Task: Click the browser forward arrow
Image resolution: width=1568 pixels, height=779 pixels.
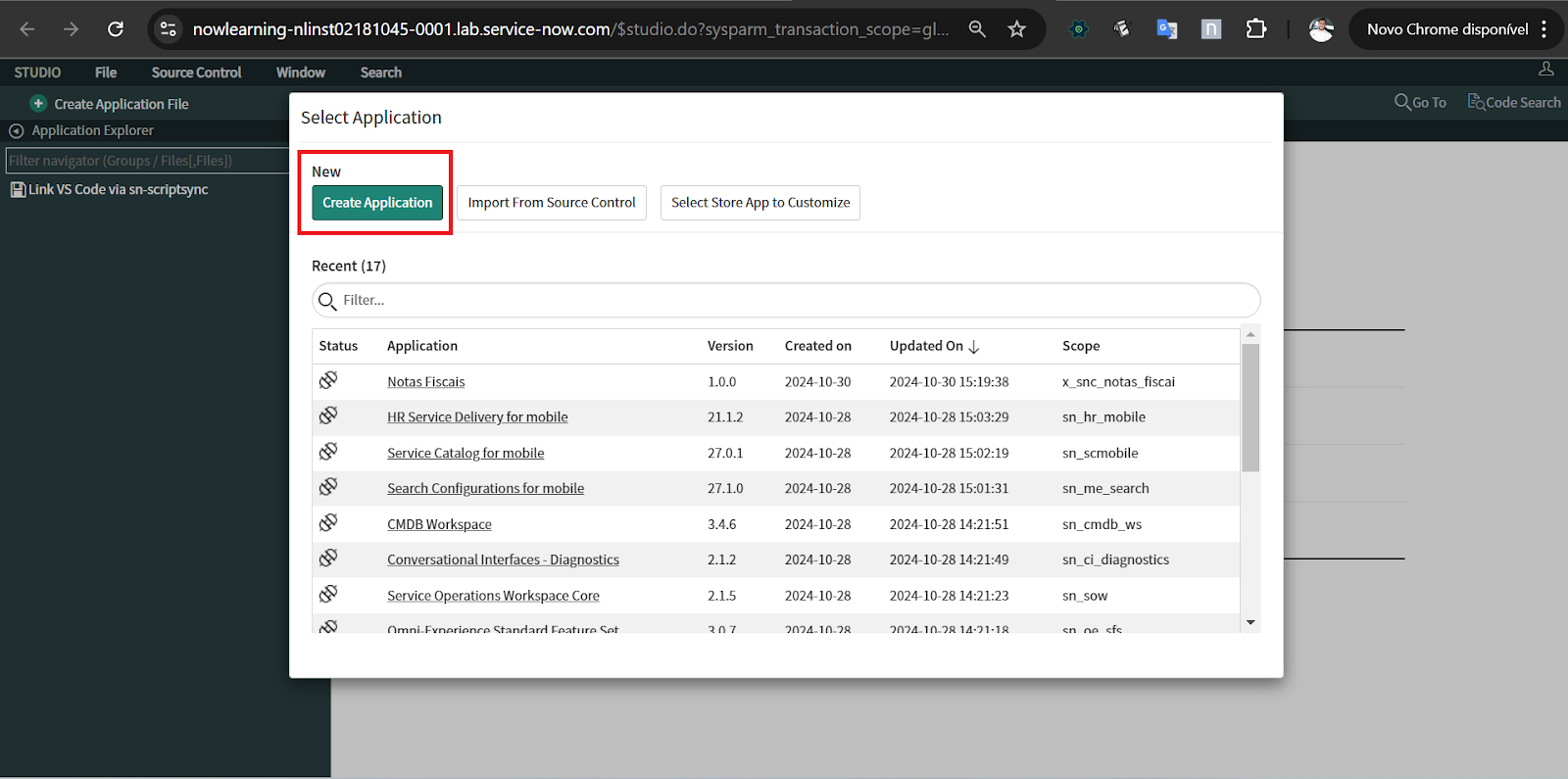Action: 71,29
